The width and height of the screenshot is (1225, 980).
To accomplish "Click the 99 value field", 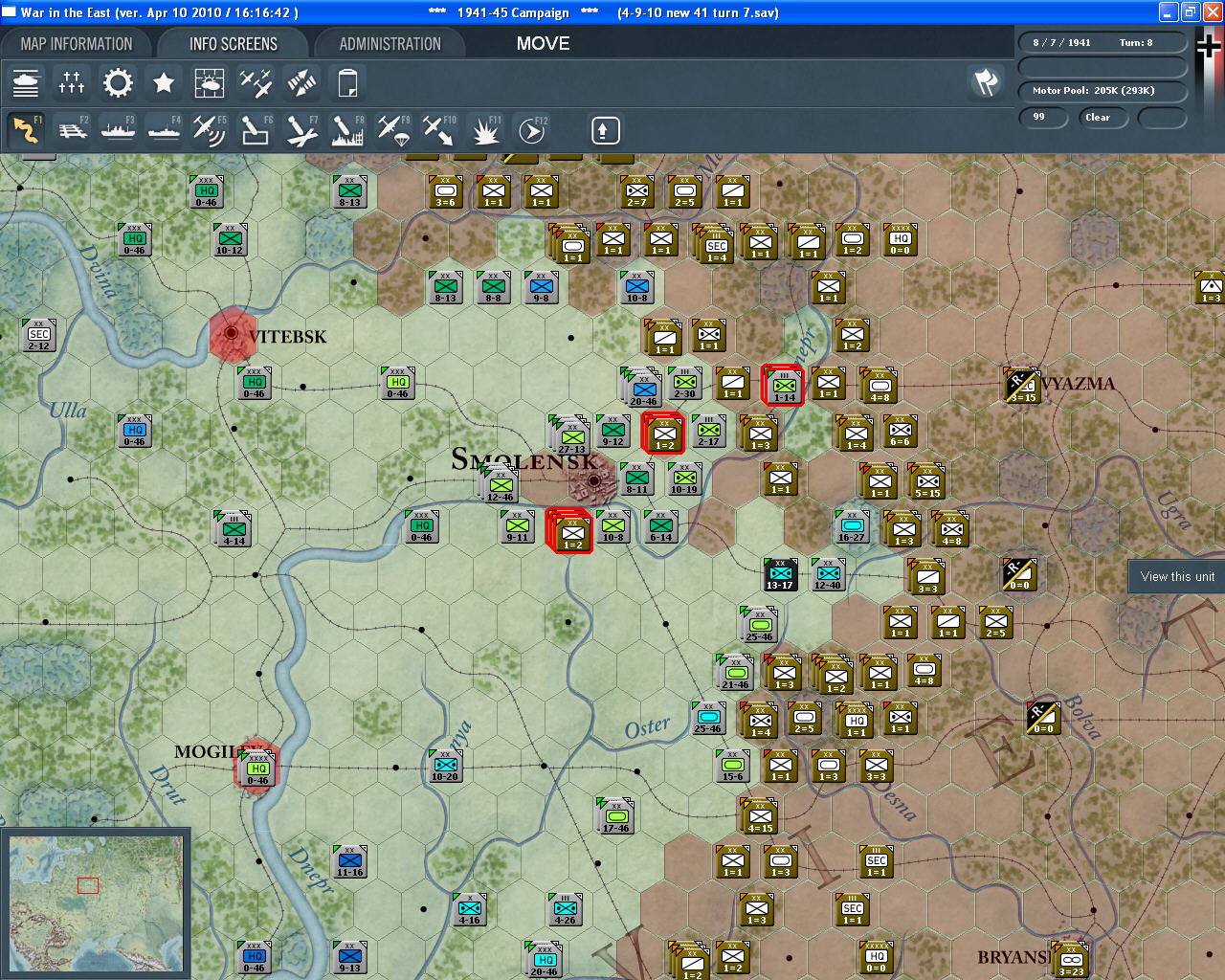I will [1043, 118].
